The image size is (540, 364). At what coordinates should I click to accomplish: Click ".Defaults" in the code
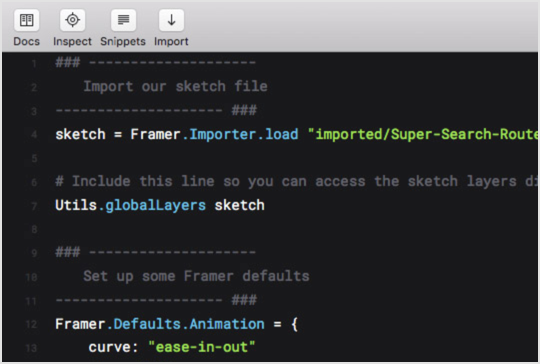click(144, 324)
